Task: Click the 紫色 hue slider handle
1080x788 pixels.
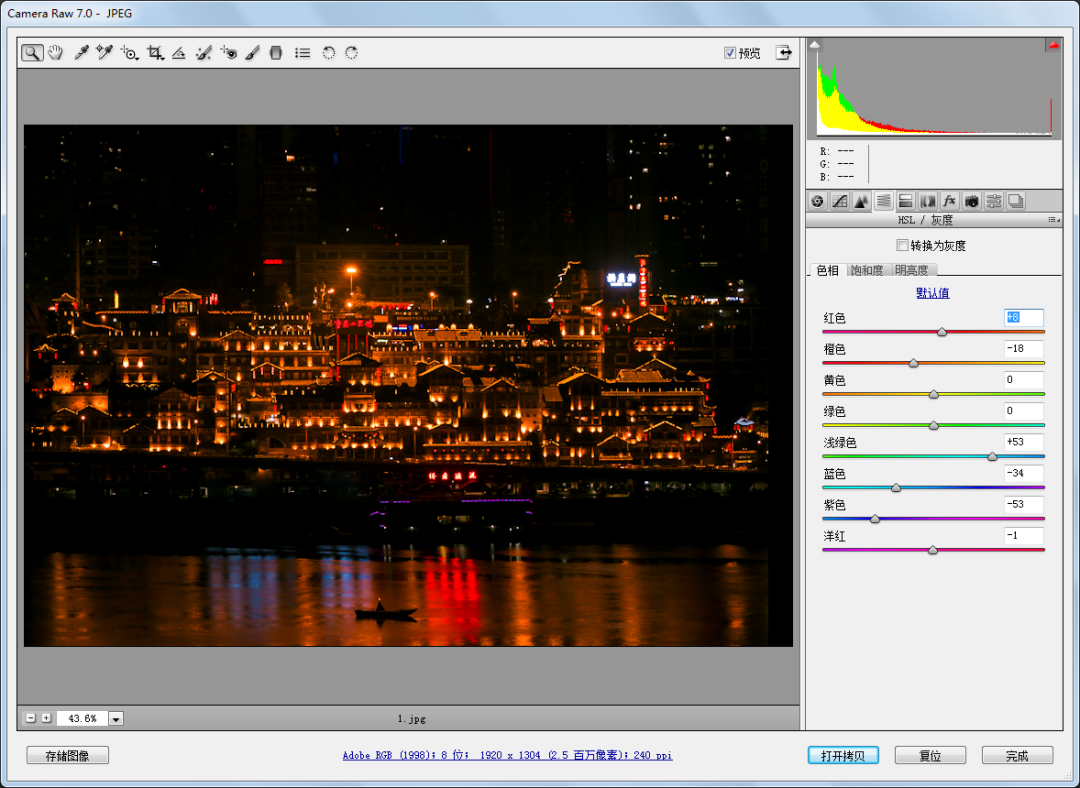Action: [x=874, y=519]
